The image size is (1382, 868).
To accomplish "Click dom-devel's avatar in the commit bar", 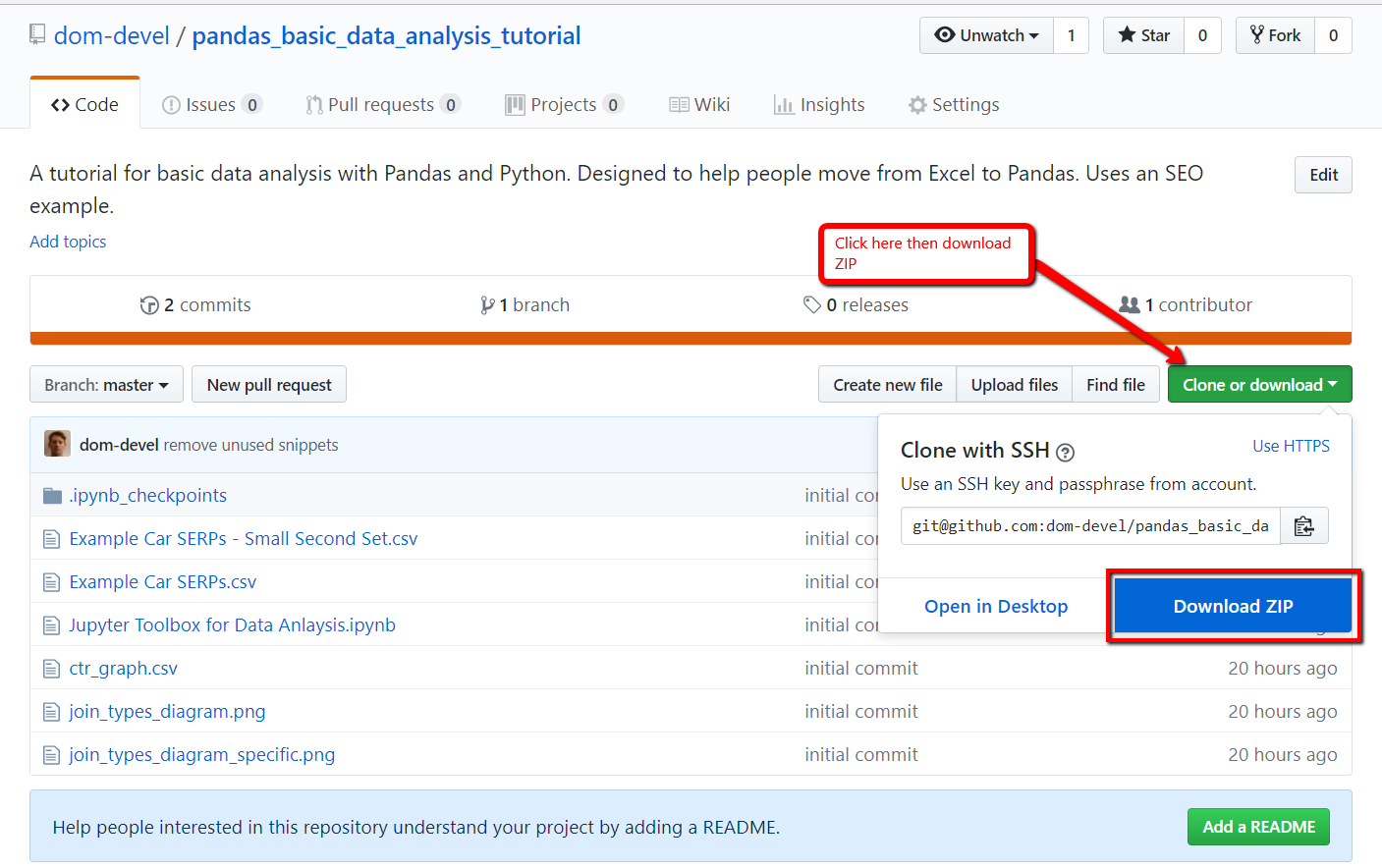I will (57, 444).
